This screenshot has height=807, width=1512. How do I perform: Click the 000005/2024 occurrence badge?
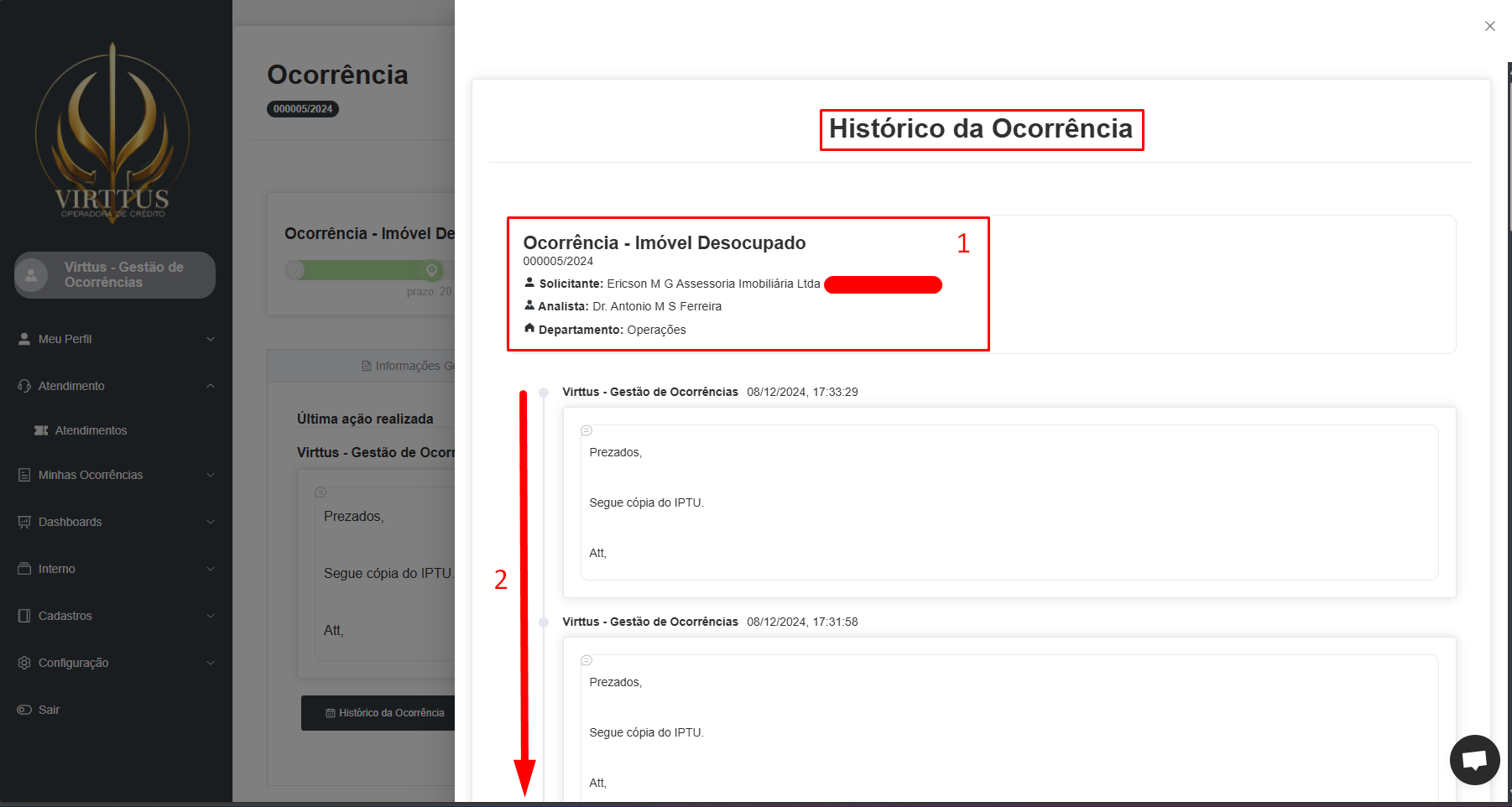(x=303, y=109)
